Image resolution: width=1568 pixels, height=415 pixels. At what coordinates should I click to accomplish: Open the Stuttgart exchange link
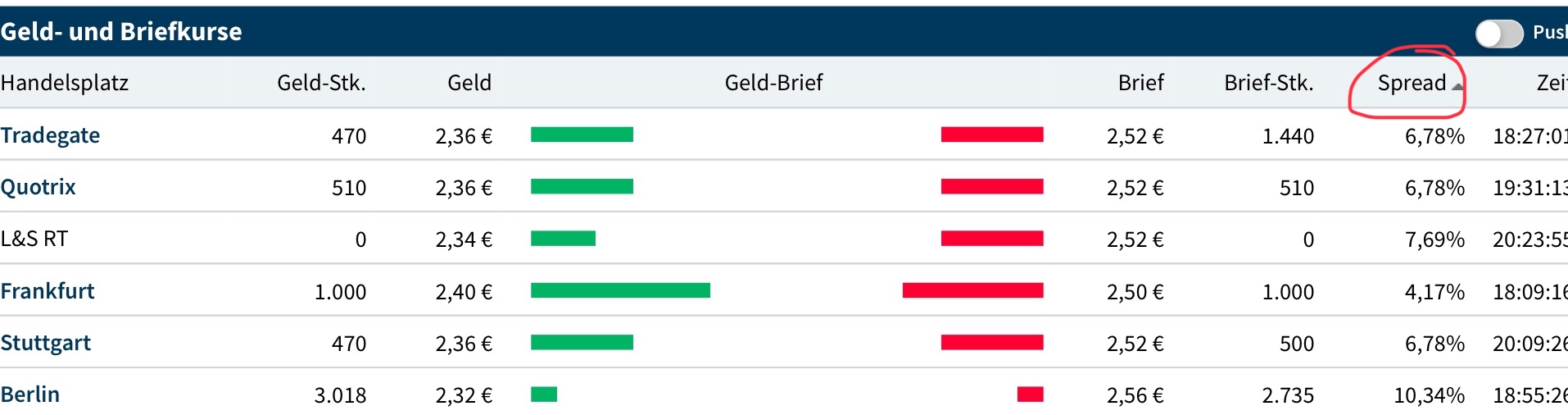(x=46, y=343)
